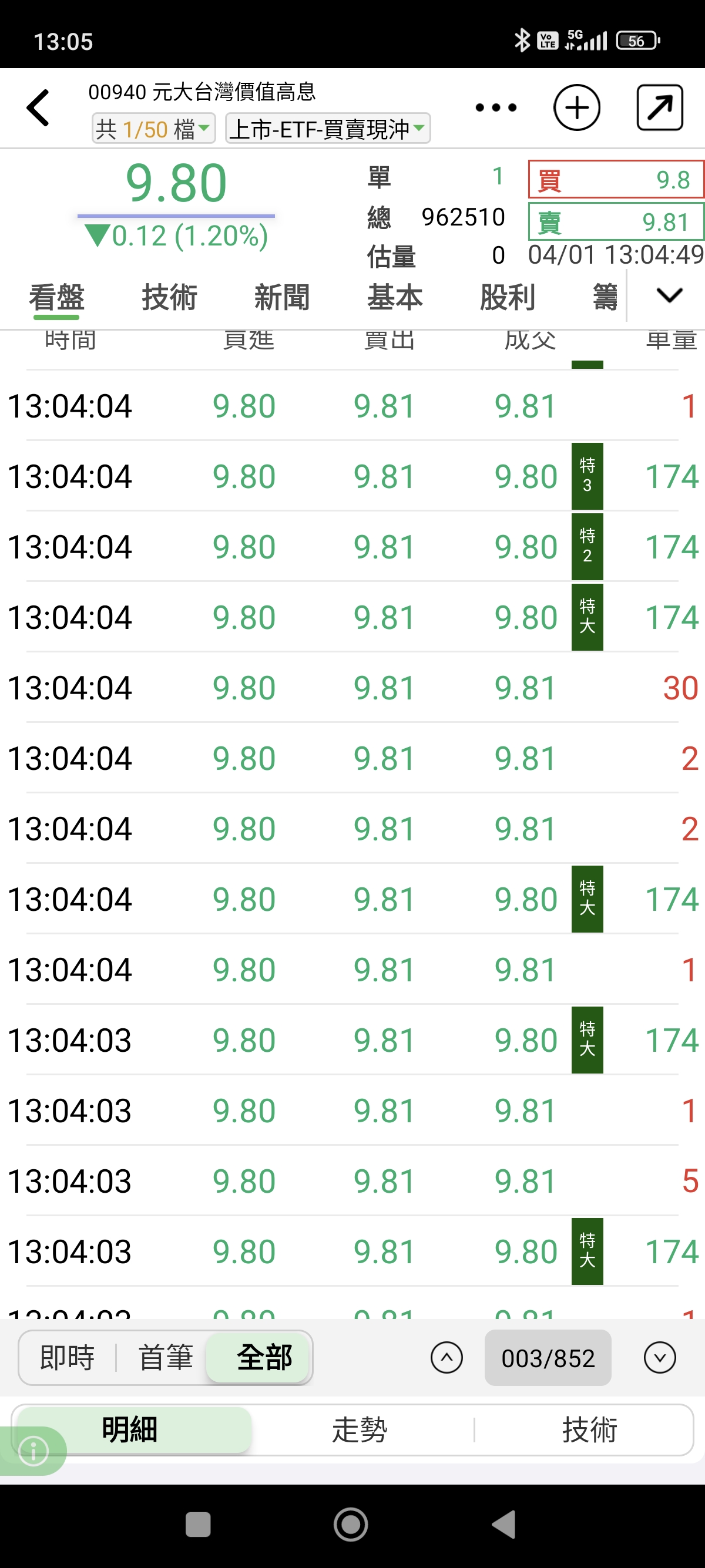705x1568 pixels.
Task: Open the 共 1/50 檔 dropdown
Action: [x=153, y=129]
